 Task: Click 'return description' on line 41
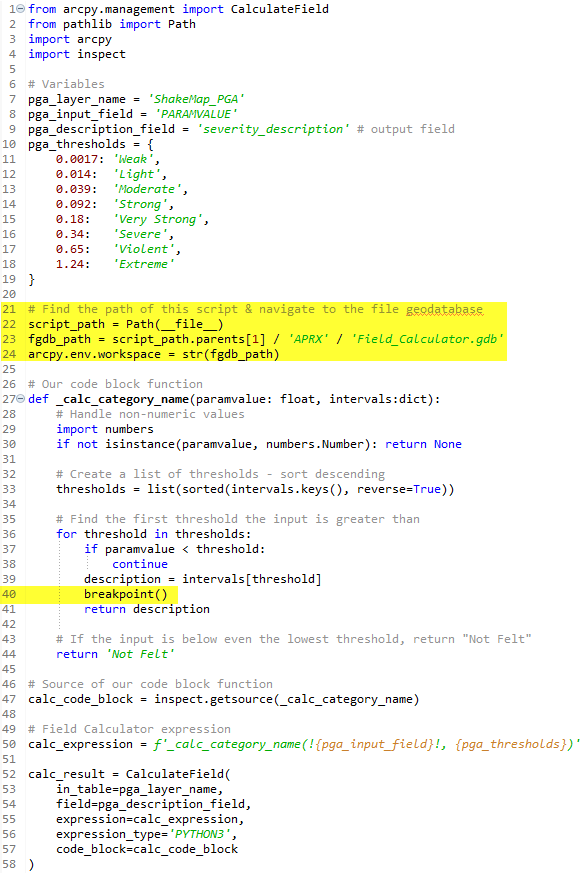click(147, 610)
